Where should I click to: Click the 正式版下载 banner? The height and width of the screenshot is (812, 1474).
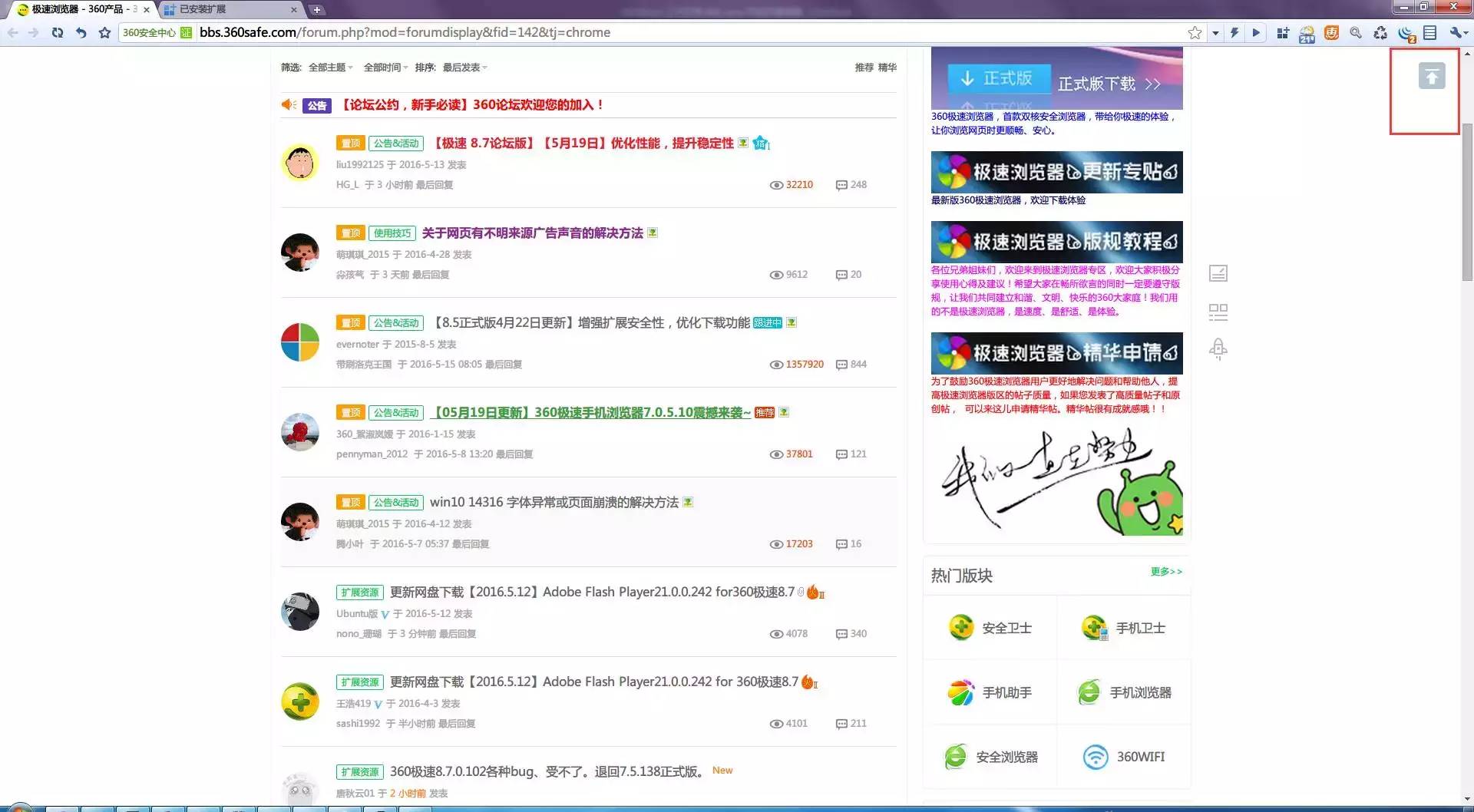[1056, 79]
